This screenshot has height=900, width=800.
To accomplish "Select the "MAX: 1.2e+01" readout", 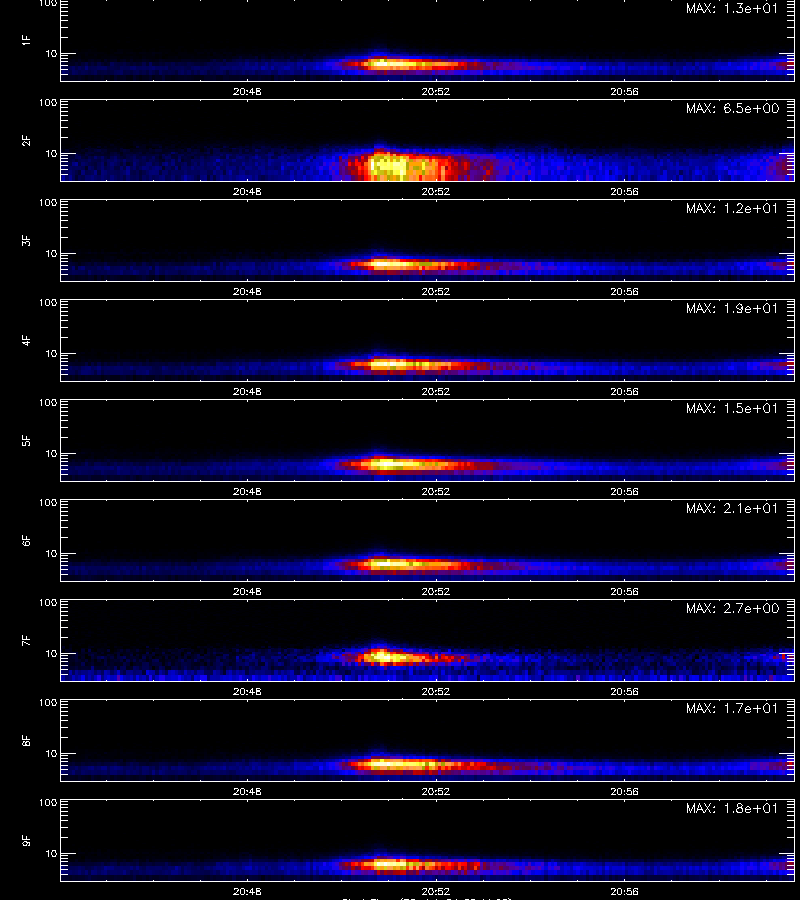I will (x=732, y=208).
